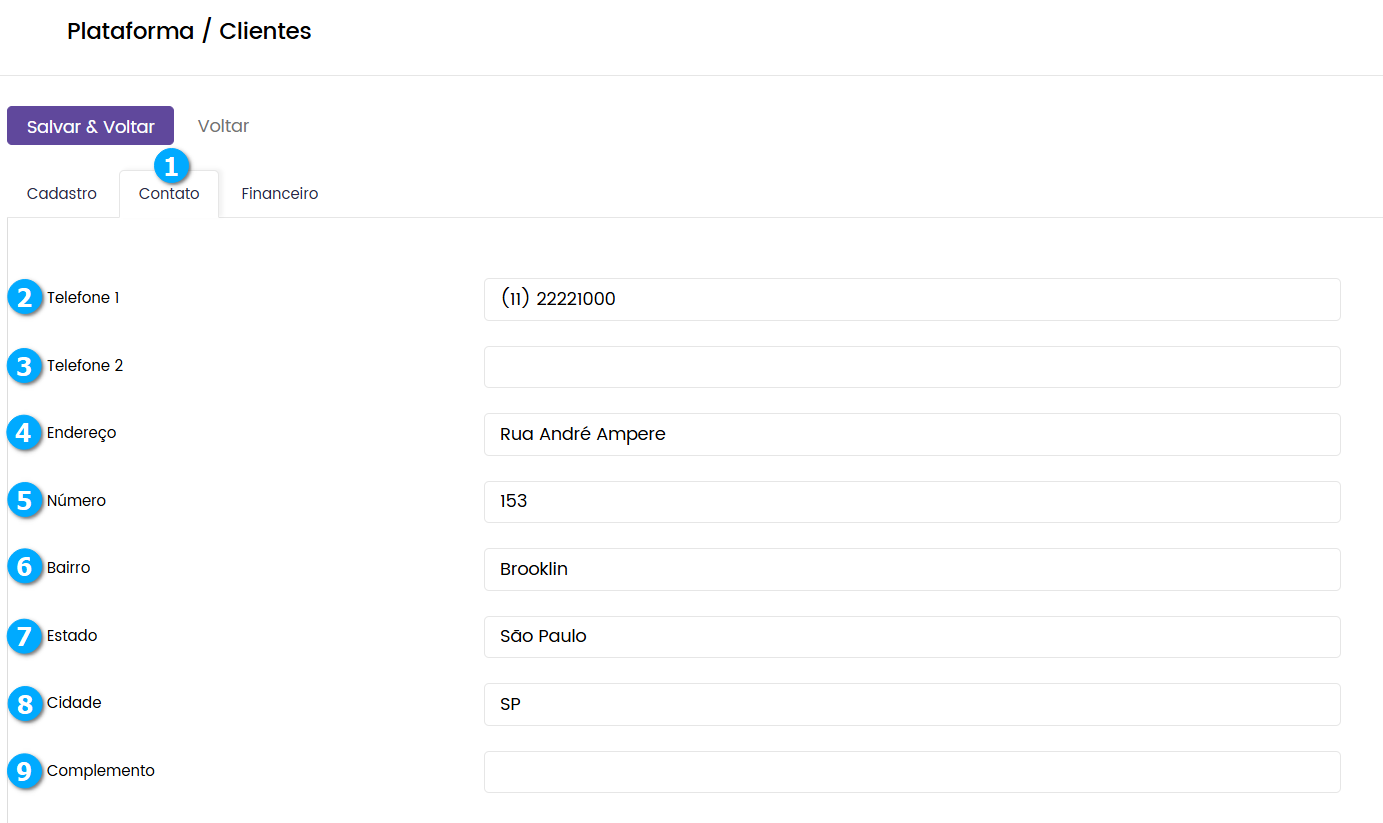Click badge number 9 beside Complemento
1383x823 pixels.
point(25,771)
